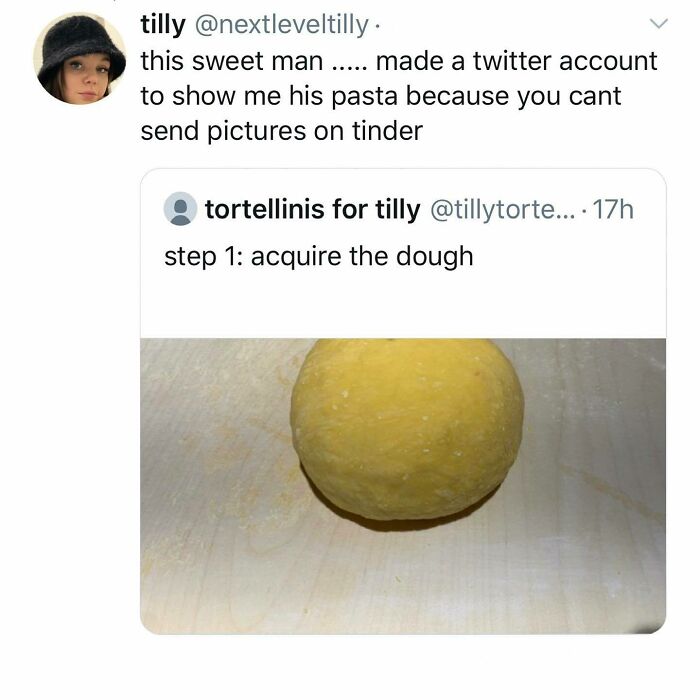Click the this sweet man text
Image resolution: width=700 pixels, height=700 pixels.
[231, 61]
